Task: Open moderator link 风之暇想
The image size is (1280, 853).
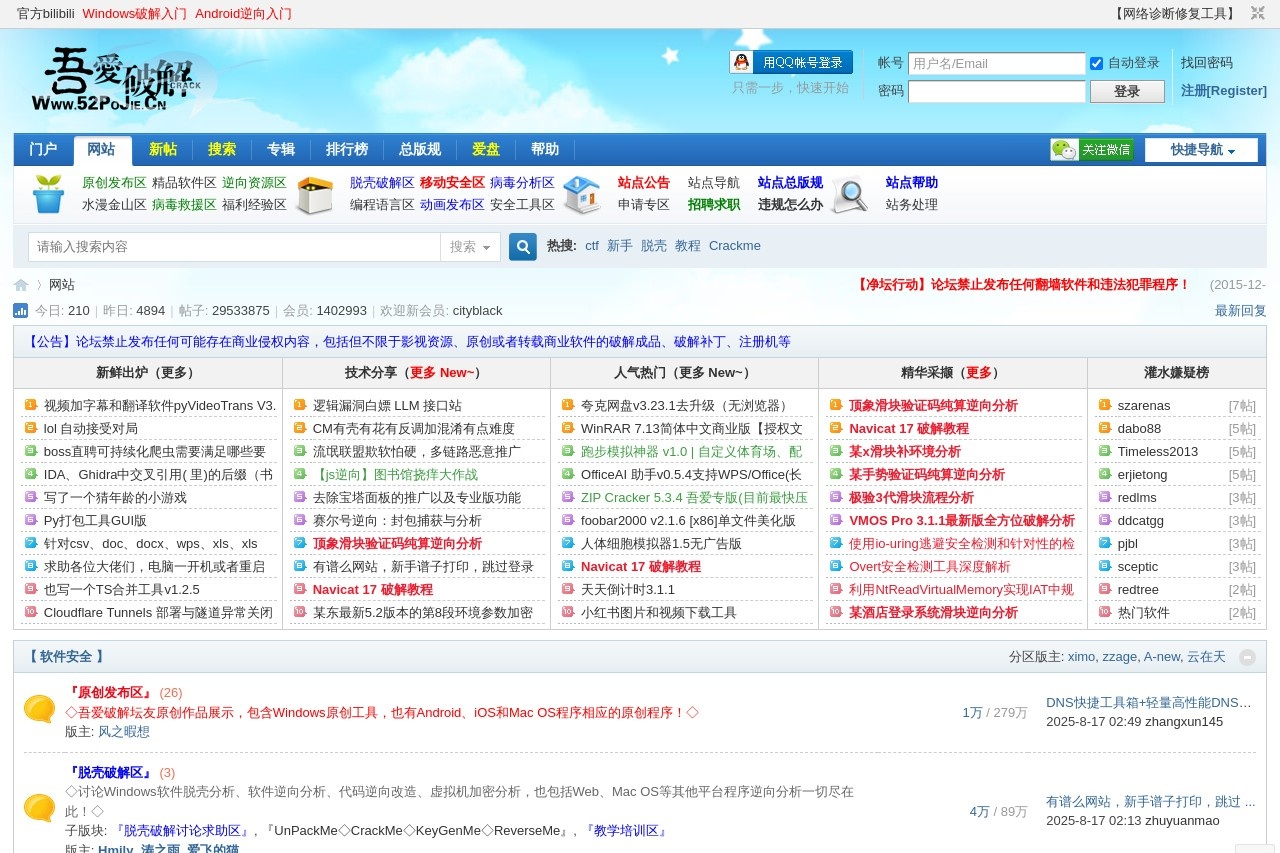Action: click(x=124, y=731)
